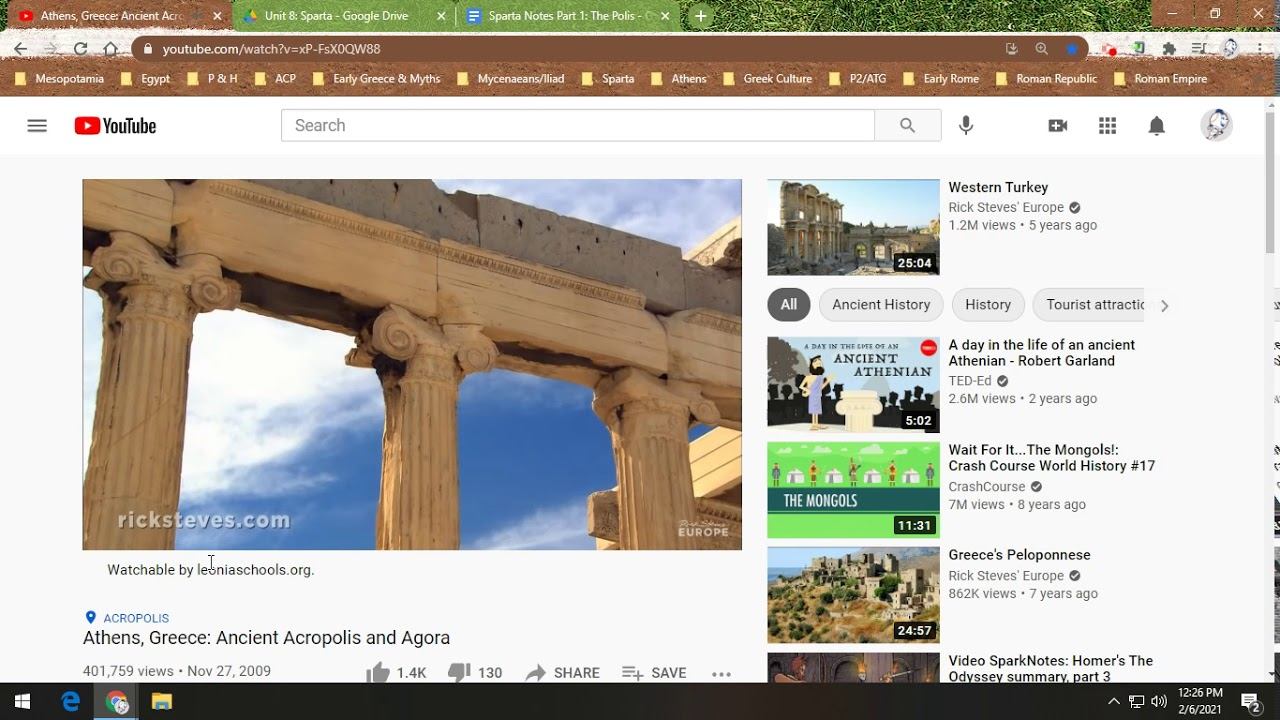Click the video player to pause

(x=412, y=364)
